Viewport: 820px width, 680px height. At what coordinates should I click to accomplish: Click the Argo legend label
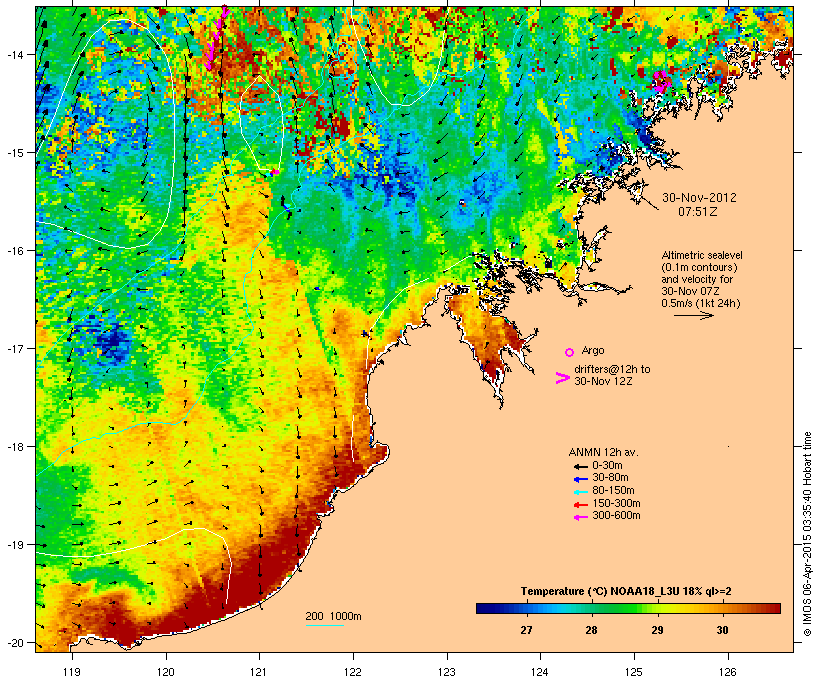[593, 350]
